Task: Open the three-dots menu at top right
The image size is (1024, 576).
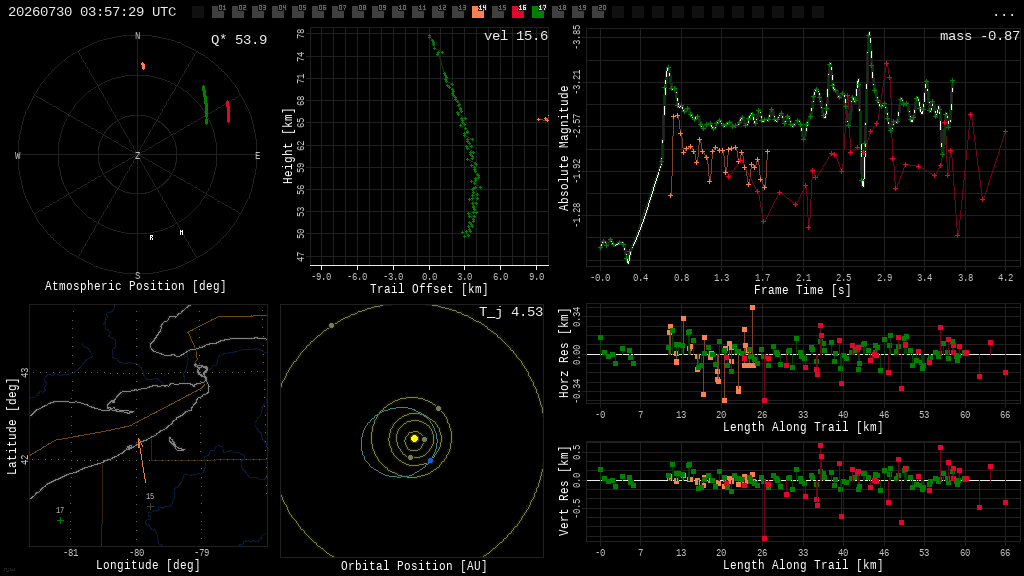Action: (x=1003, y=14)
